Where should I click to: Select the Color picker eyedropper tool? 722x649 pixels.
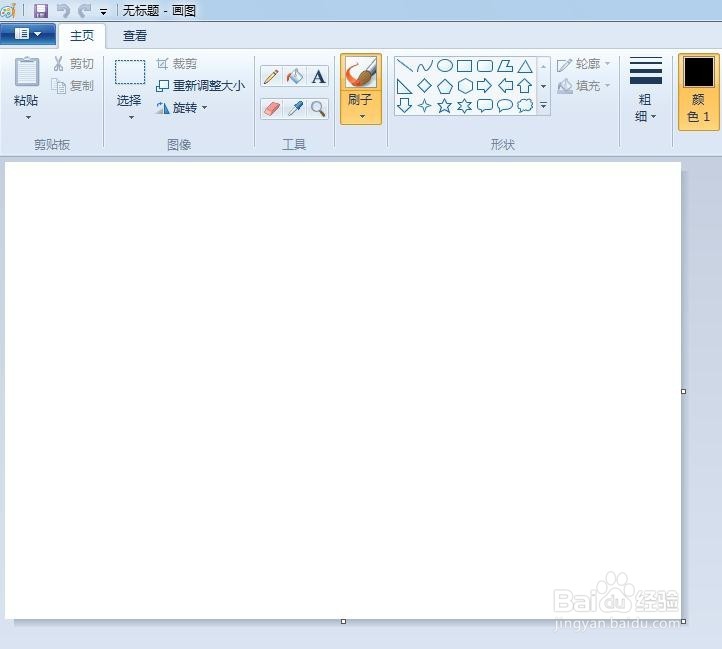coord(295,109)
